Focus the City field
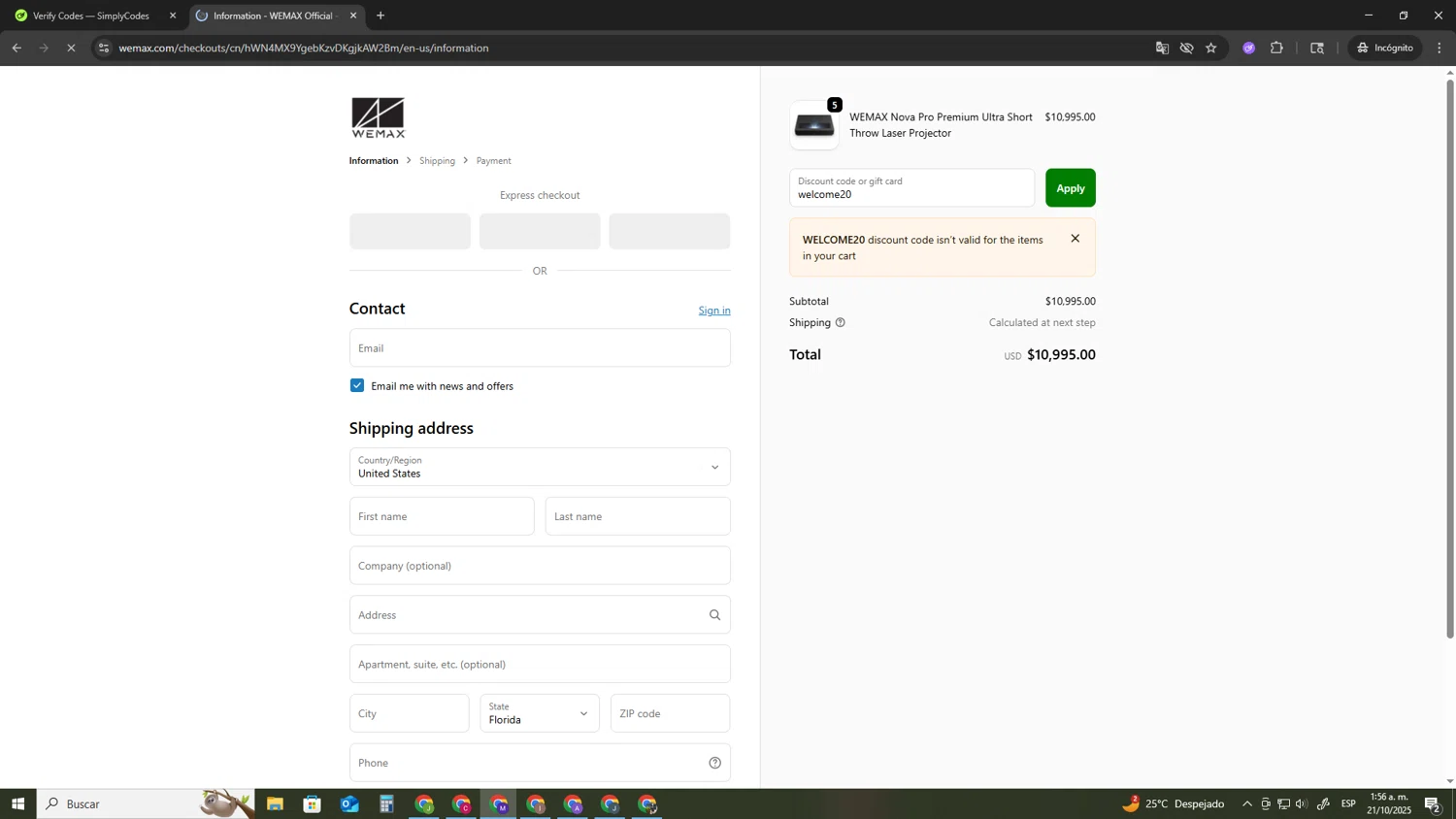Screen dimensions: 1456x819 409,713
